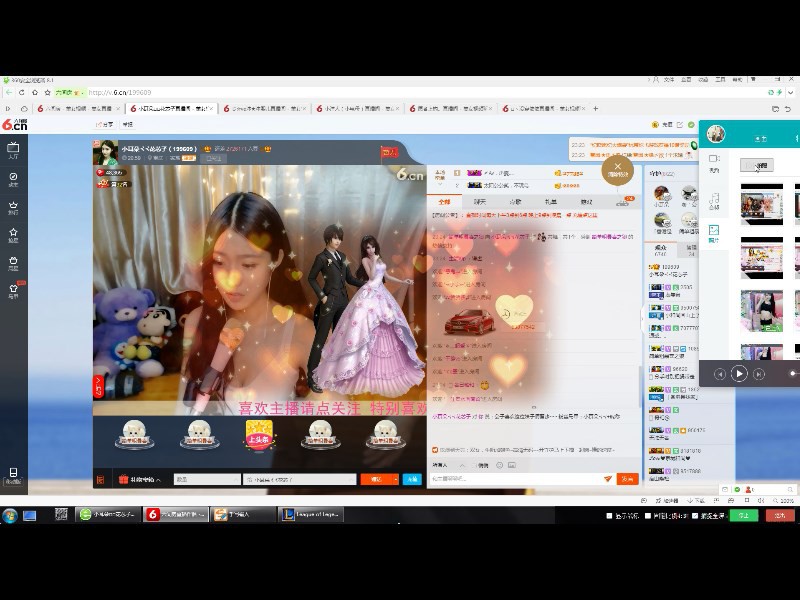Expand address bar dropdown chevron
The height and width of the screenshot is (600, 800).
790,92
